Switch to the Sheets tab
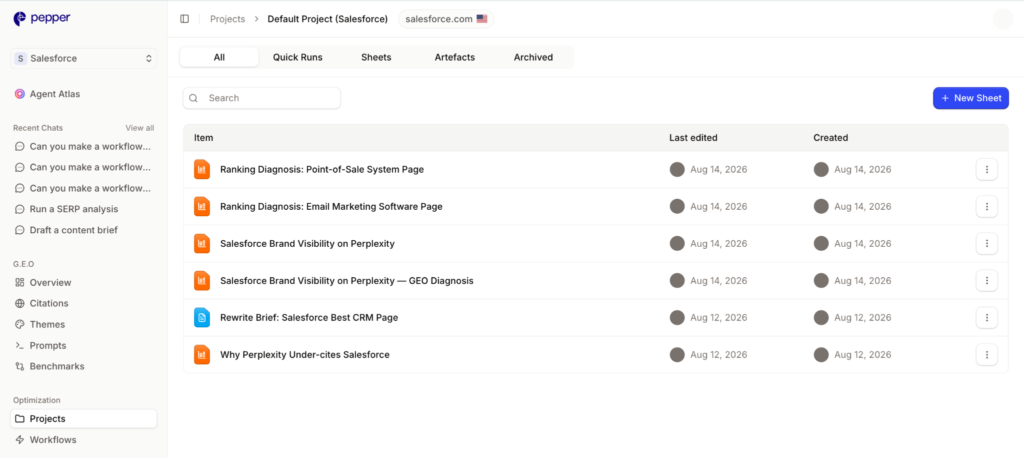 tap(376, 57)
